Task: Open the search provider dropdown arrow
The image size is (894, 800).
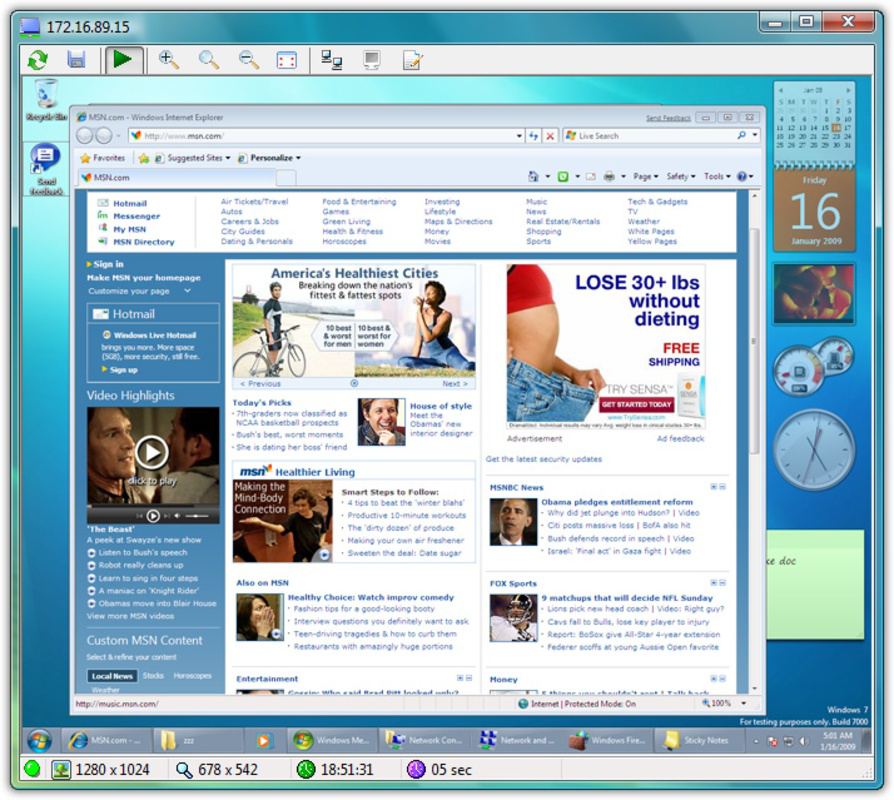Action: pos(755,135)
